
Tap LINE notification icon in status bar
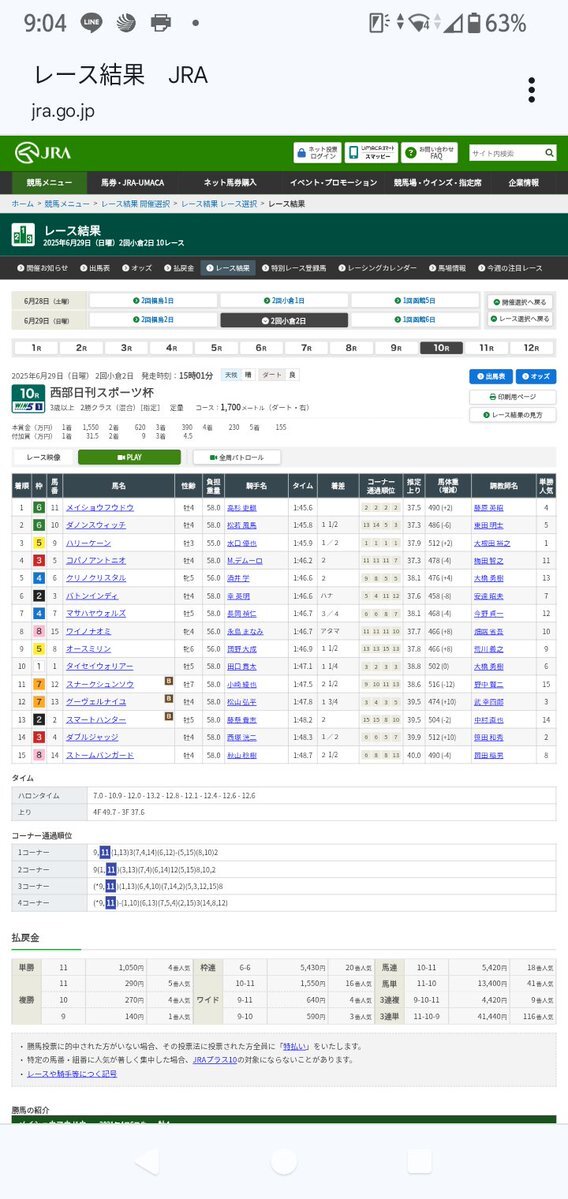(x=91, y=23)
